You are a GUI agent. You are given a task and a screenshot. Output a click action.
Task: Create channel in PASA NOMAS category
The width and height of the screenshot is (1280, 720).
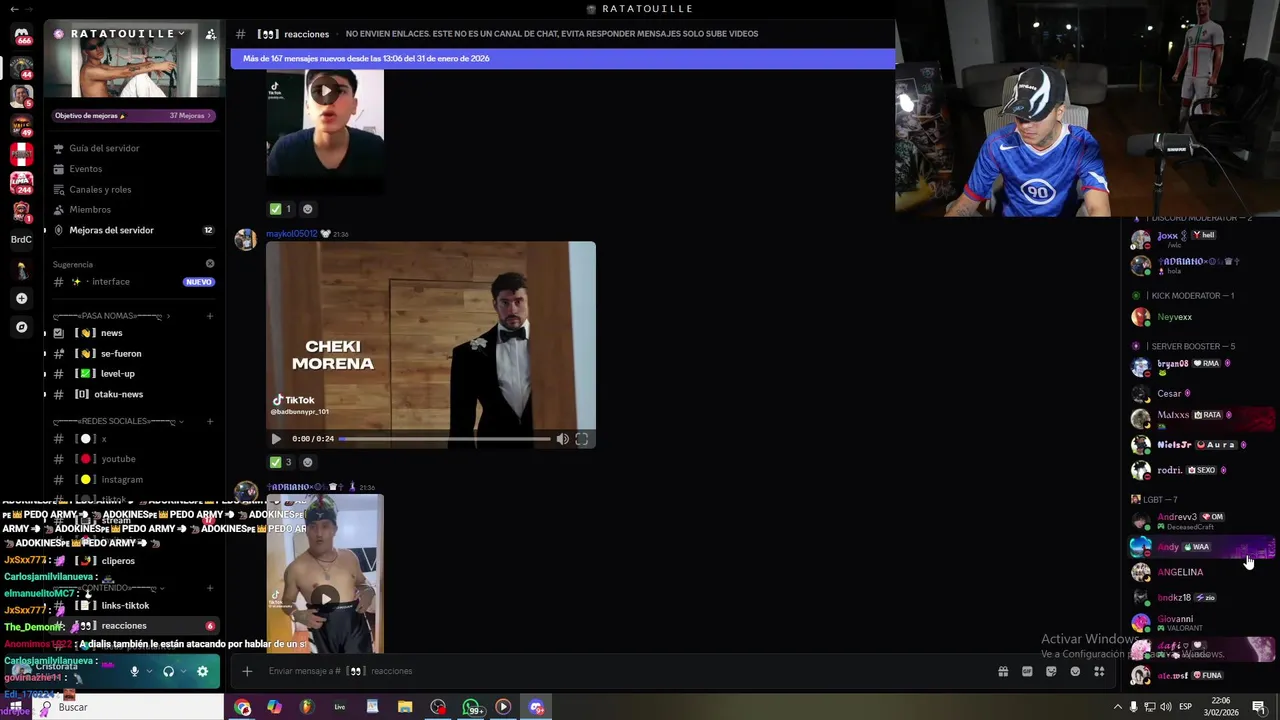point(210,316)
